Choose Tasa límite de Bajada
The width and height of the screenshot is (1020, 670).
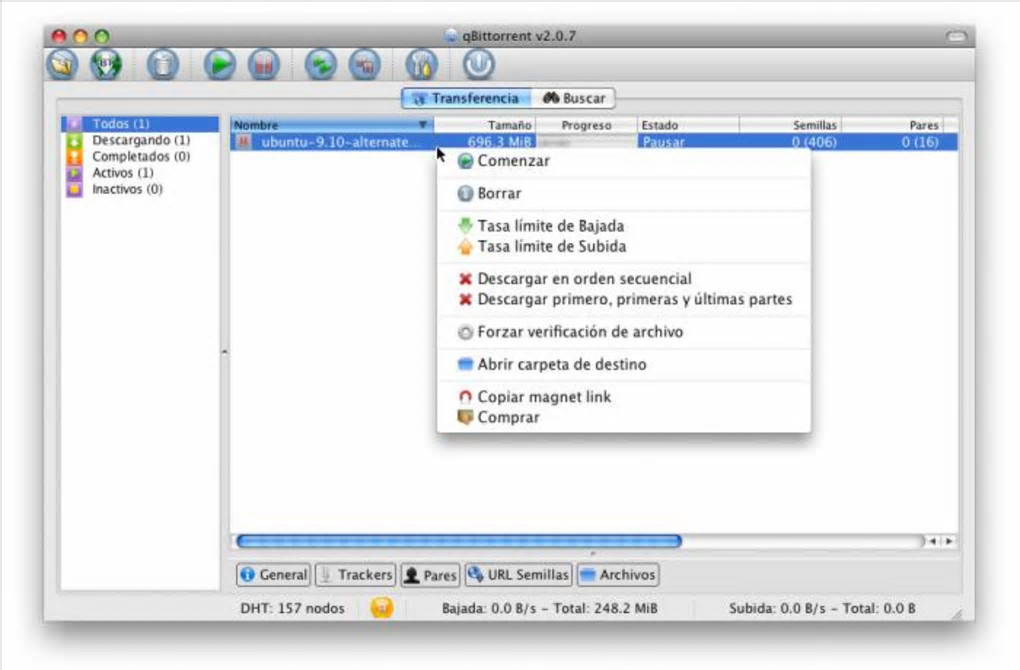point(624,226)
